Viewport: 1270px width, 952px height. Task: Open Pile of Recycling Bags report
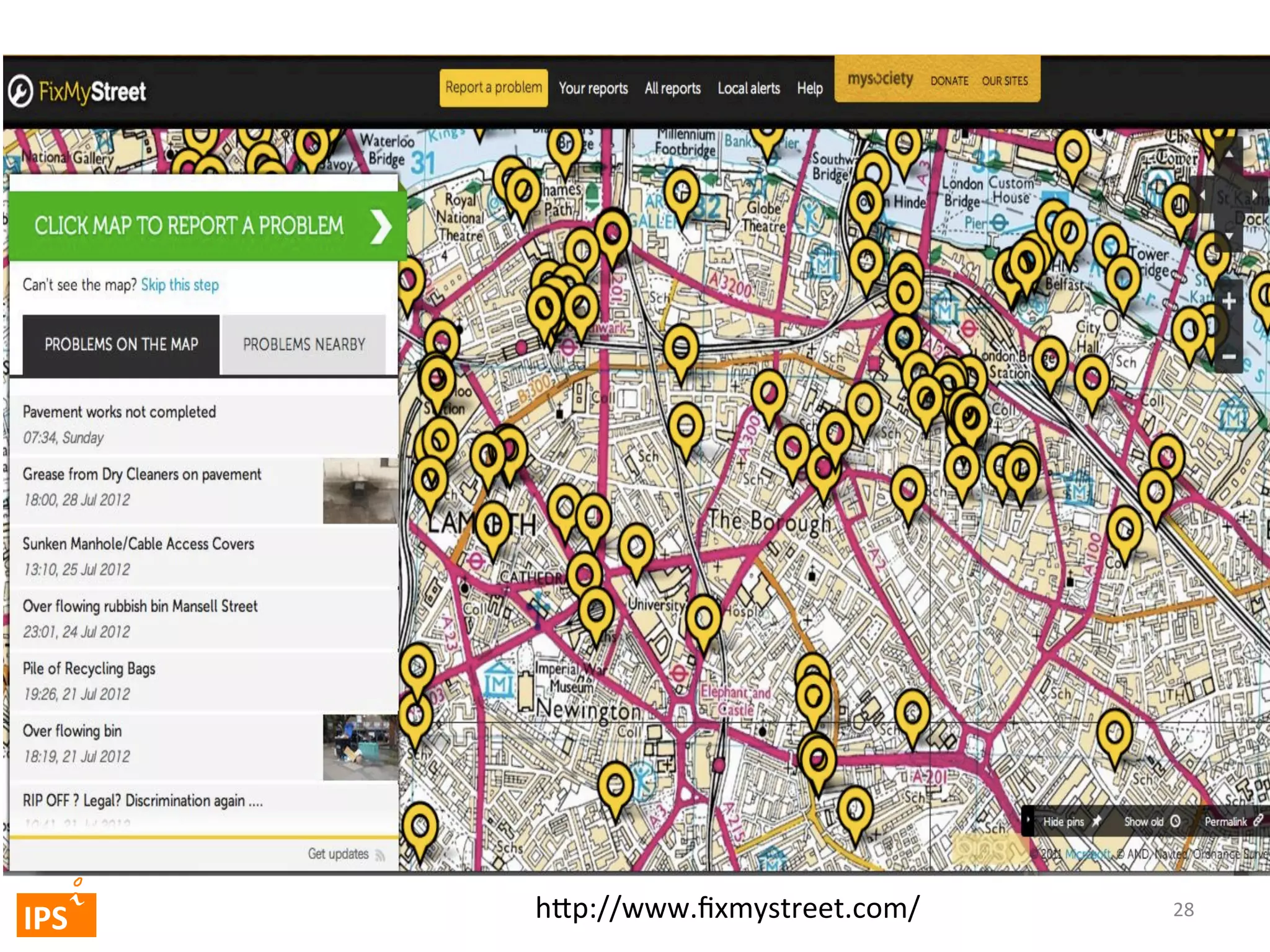203,681
